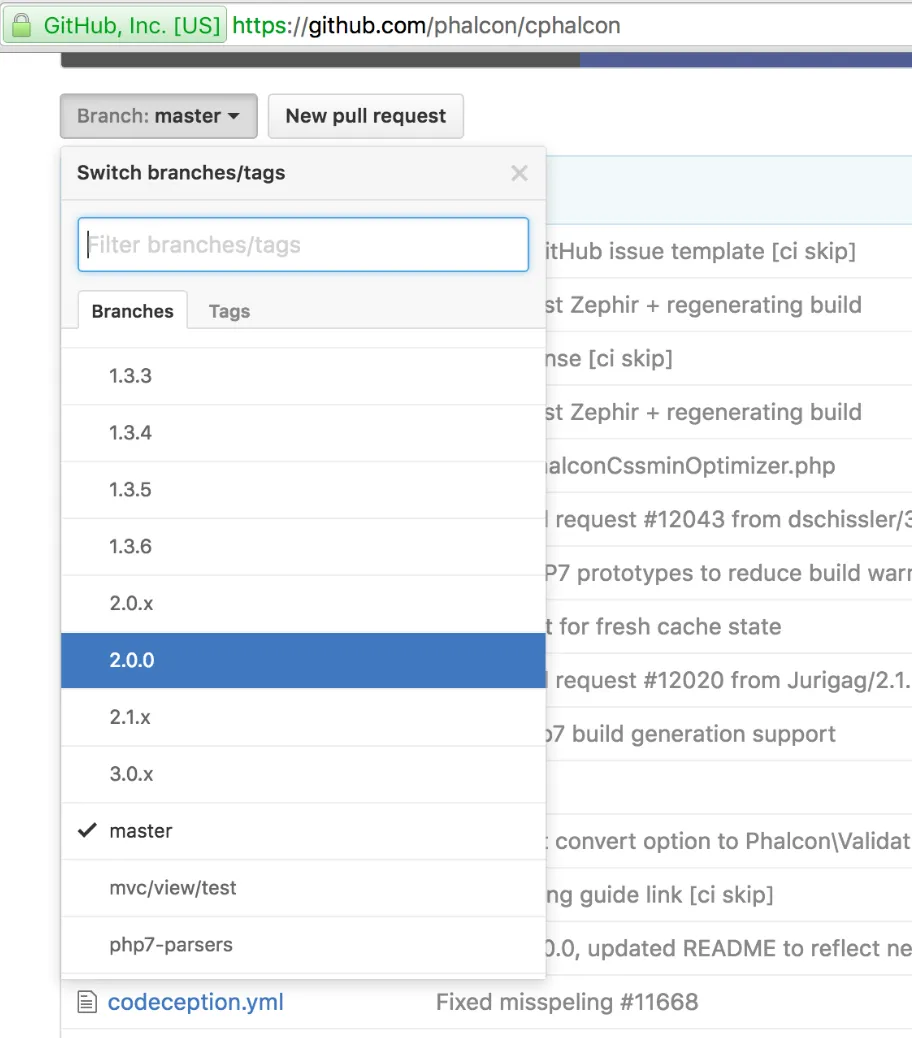
Task: Click the green lock security icon
Action: (22, 25)
